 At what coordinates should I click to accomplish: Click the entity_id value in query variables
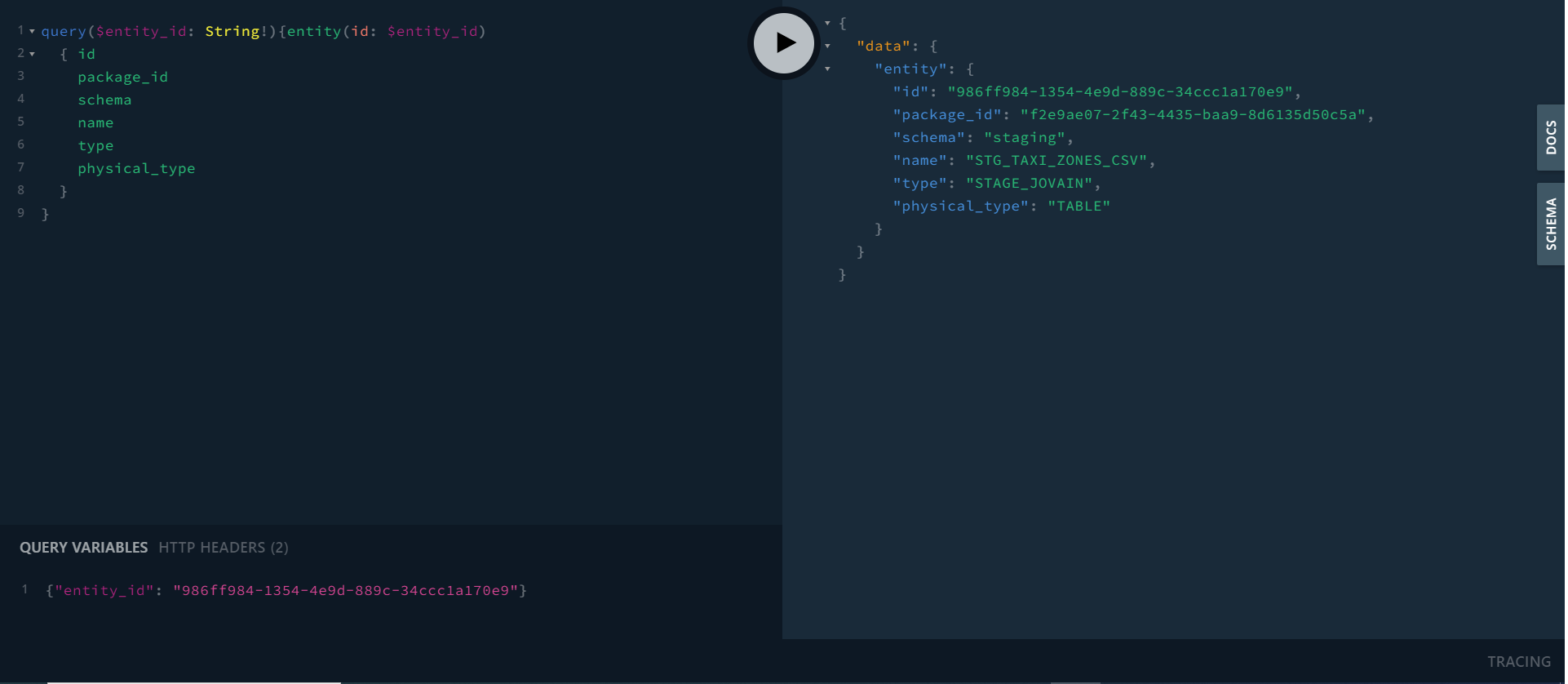tap(345, 590)
